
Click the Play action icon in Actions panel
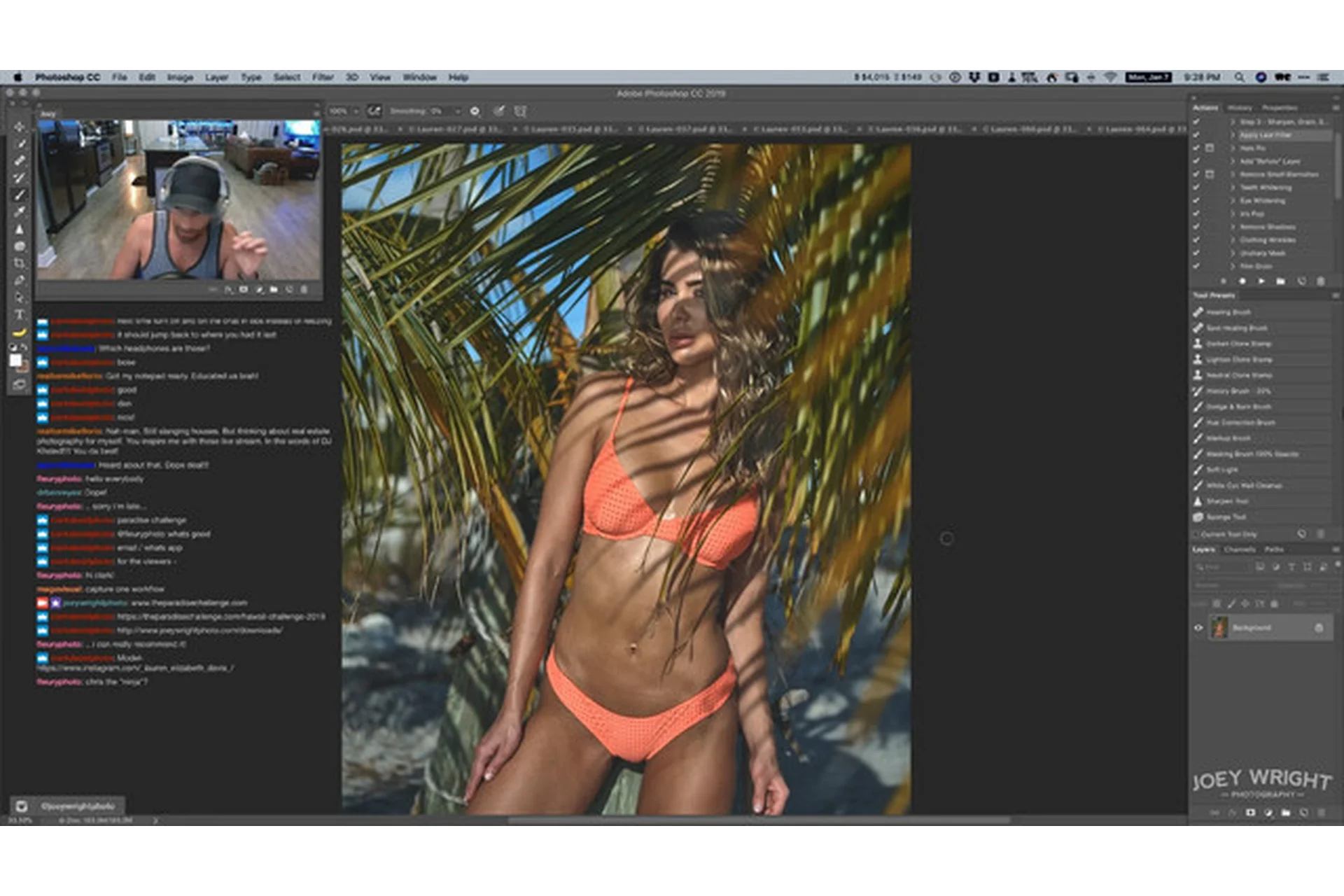click(x=1261, y=281)
